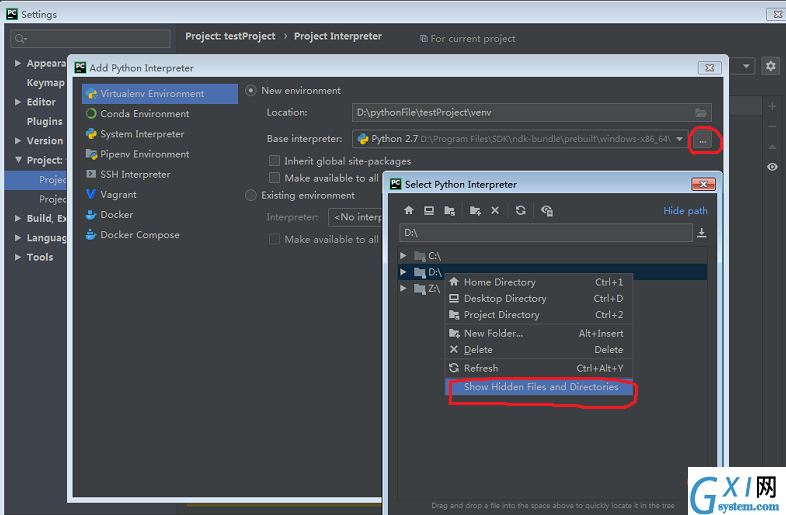Image resolution: width=786 pixels, height=515 pixels.
Task: Collapse the Project section in Settings tree
Action: pos(18,160)
